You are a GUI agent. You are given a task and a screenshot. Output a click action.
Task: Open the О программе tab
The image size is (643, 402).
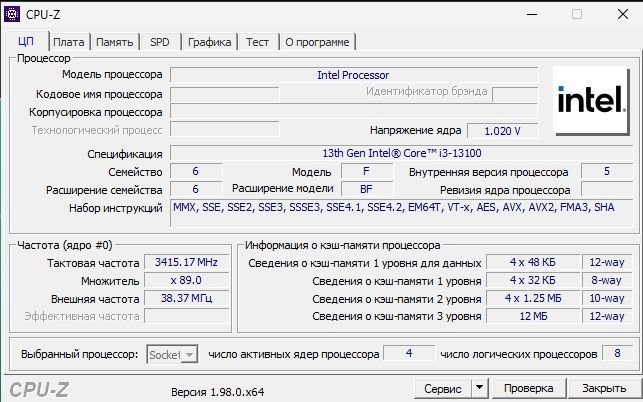click(x=317, y=42)
